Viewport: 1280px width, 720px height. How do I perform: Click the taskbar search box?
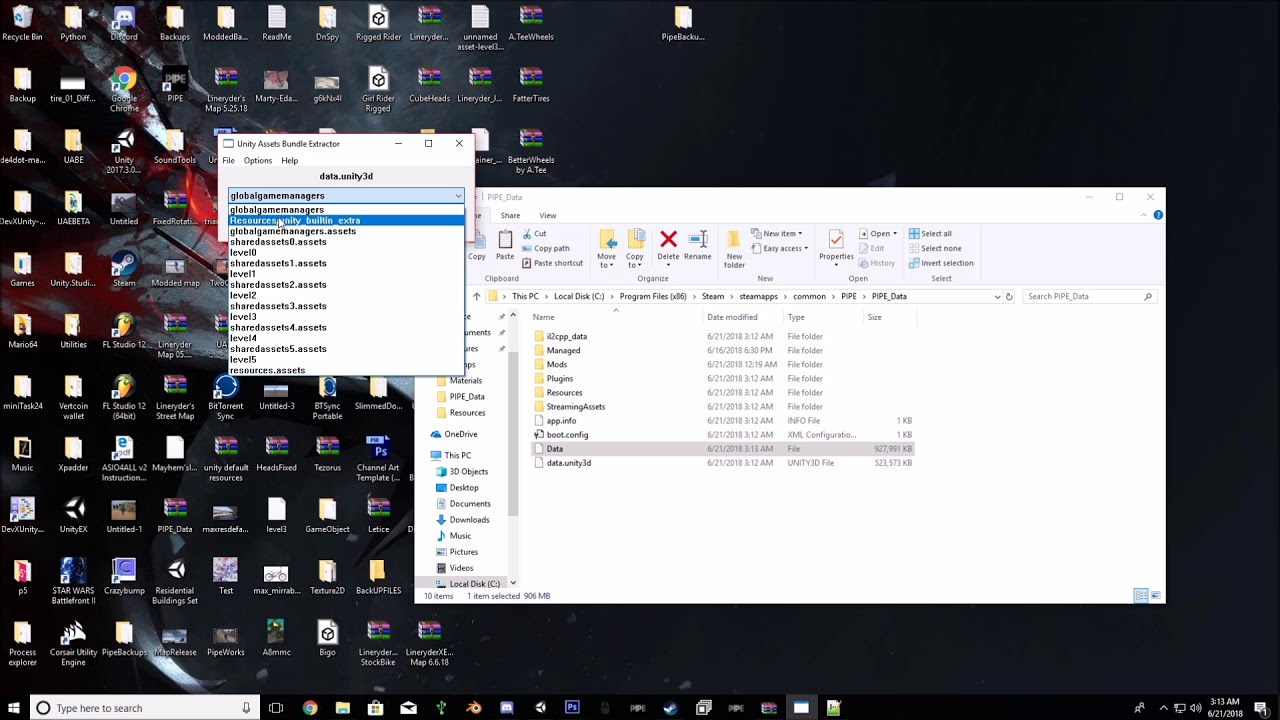coord(143,708)
